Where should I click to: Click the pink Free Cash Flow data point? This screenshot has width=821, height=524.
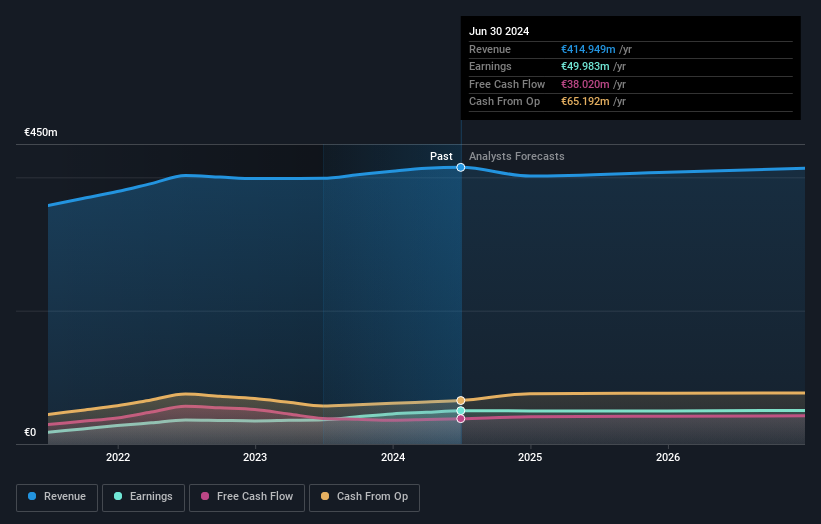[461, 419]
